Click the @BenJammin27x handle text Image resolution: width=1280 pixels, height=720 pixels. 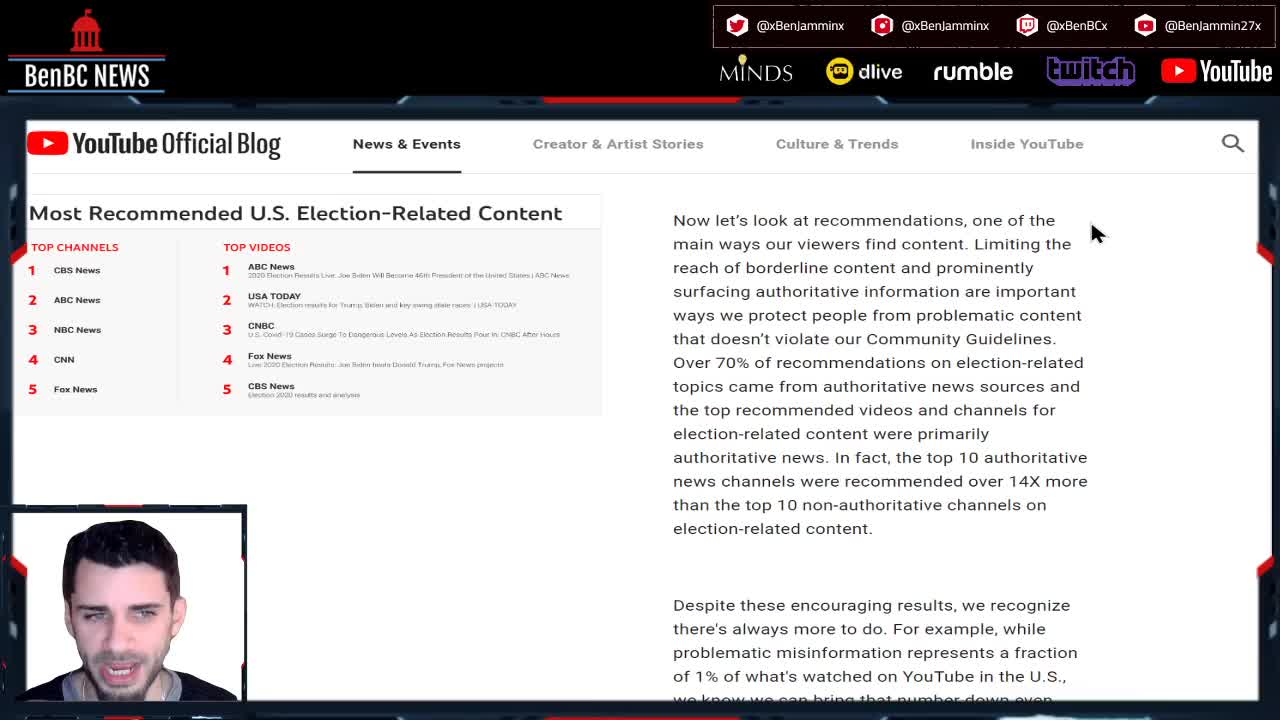click(x=1213, y=26)
